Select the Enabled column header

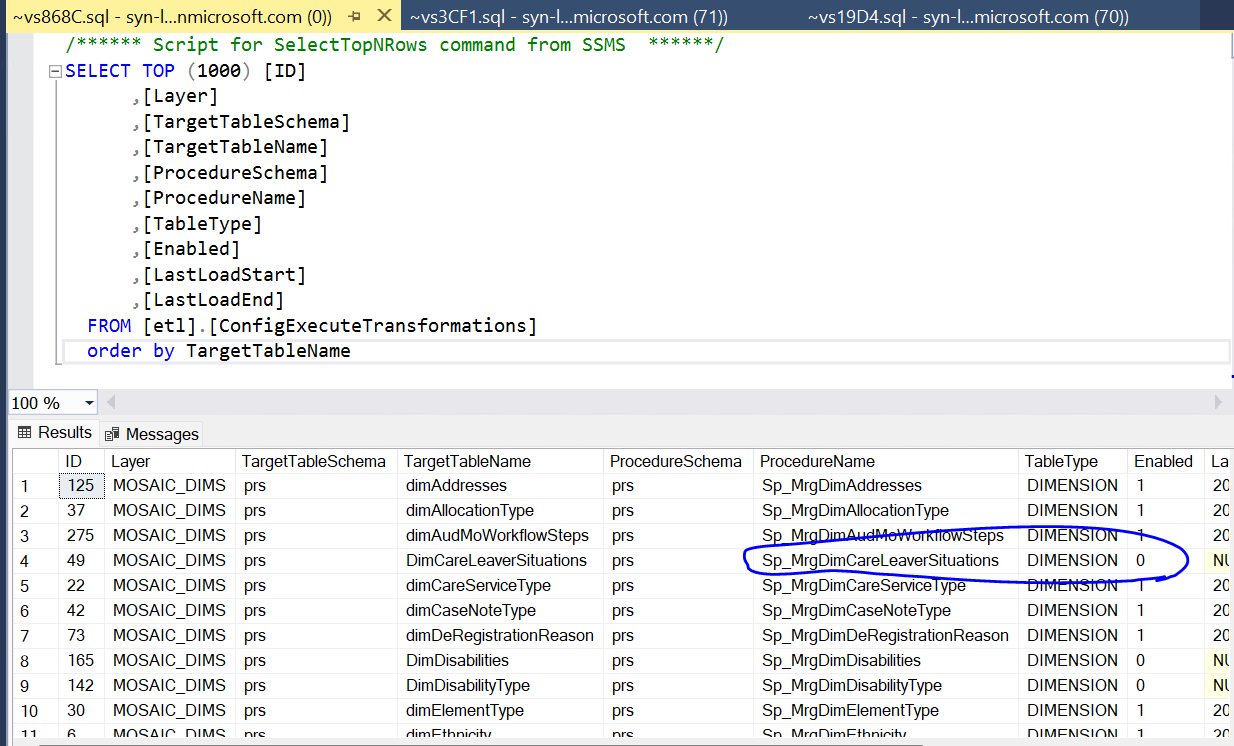[1163, 461]
